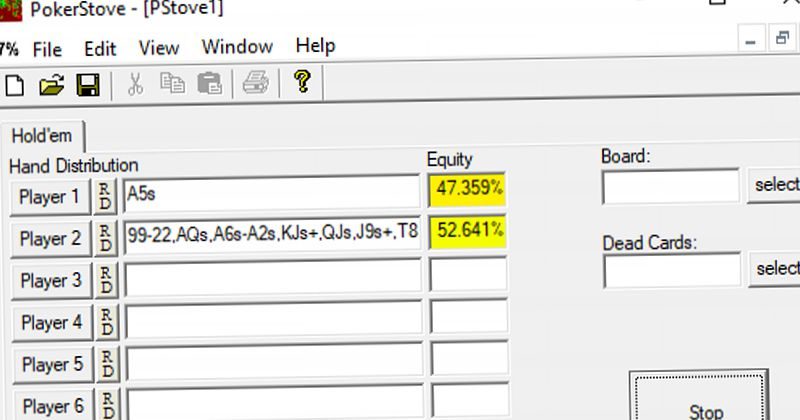Image resolution: width=800 pixels, height=420 pixels.
Task: Click the Dead Cards input field
Action: (x=672, y=269)
